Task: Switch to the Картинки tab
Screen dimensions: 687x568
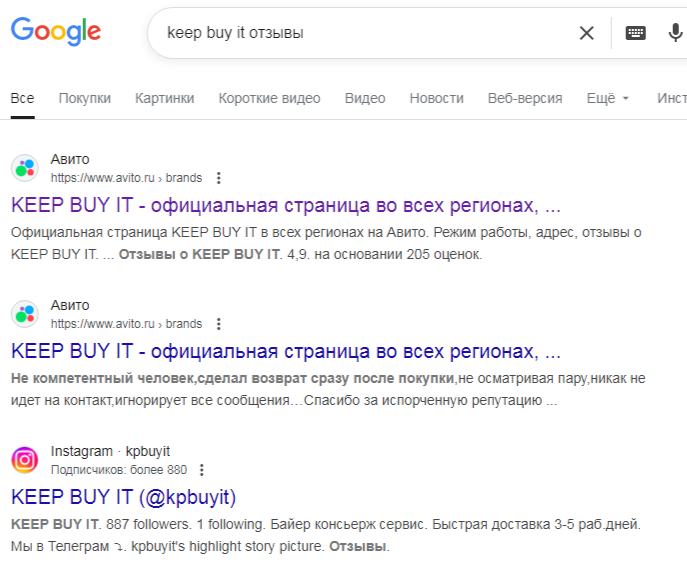Action: click(x=165, y=98)
